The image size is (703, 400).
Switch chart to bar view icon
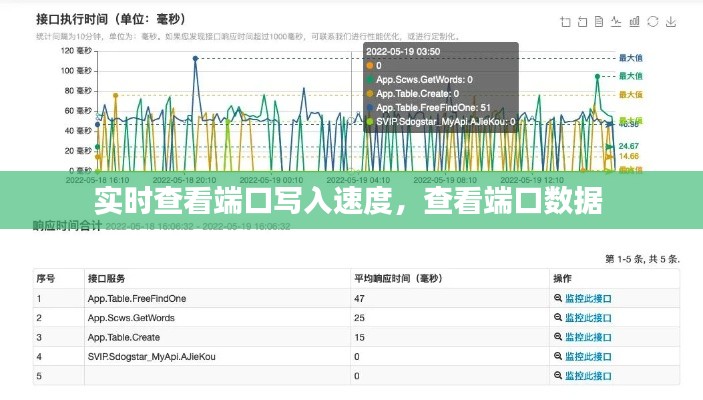pyautogui.click(x=635, y=20)
